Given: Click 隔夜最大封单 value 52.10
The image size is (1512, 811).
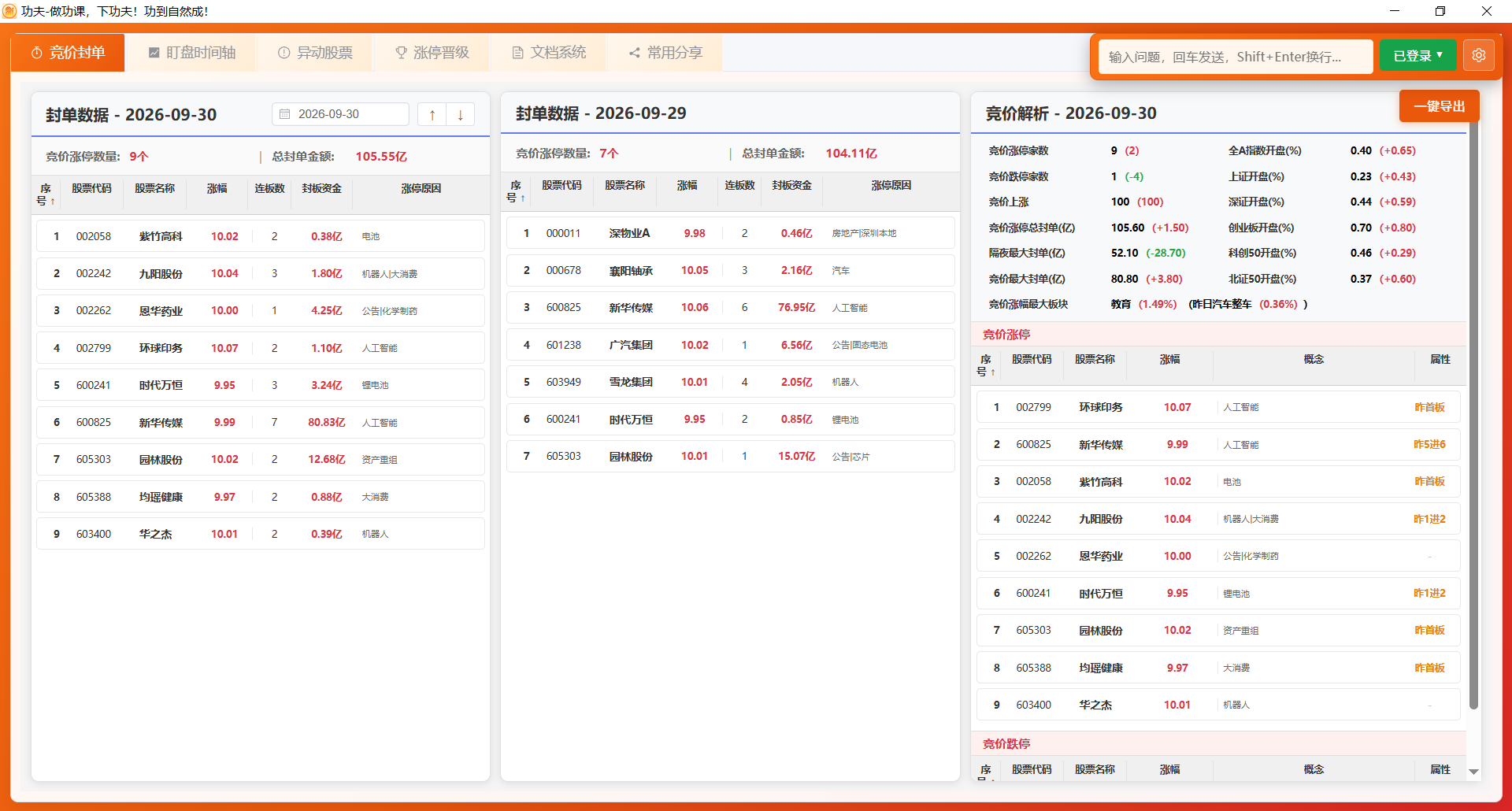Looking at the screenshot, I should coord(1124,253).
